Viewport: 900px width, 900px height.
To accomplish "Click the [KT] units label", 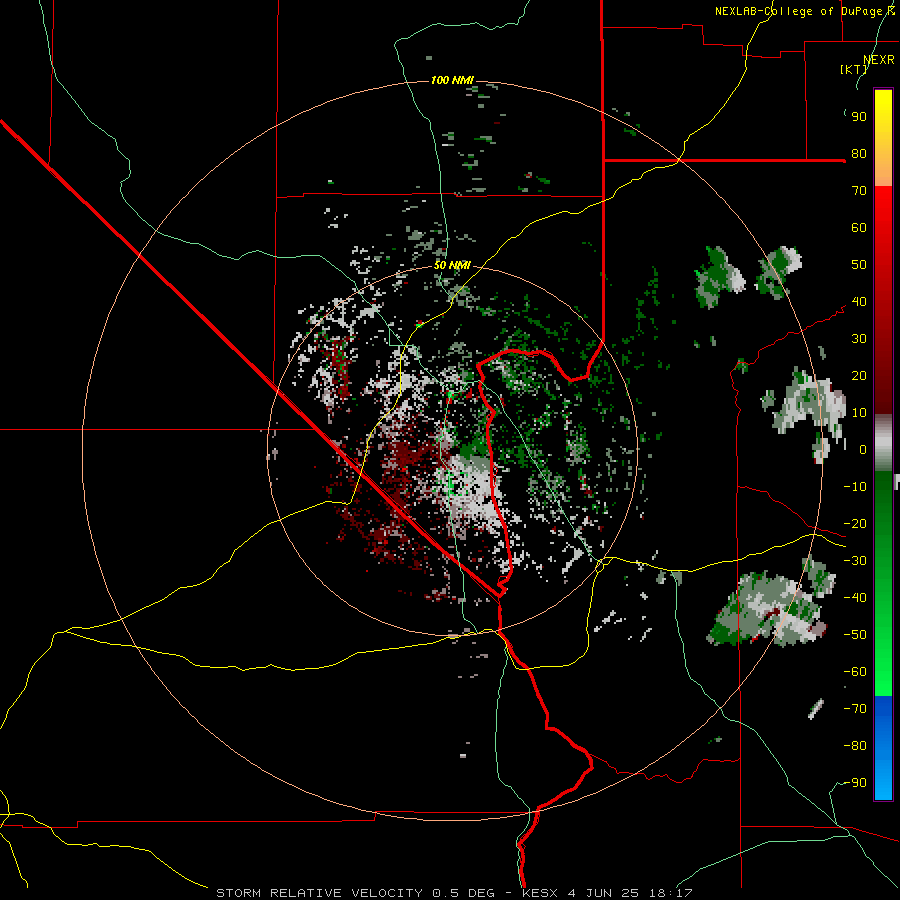I will tap(853, 69).
